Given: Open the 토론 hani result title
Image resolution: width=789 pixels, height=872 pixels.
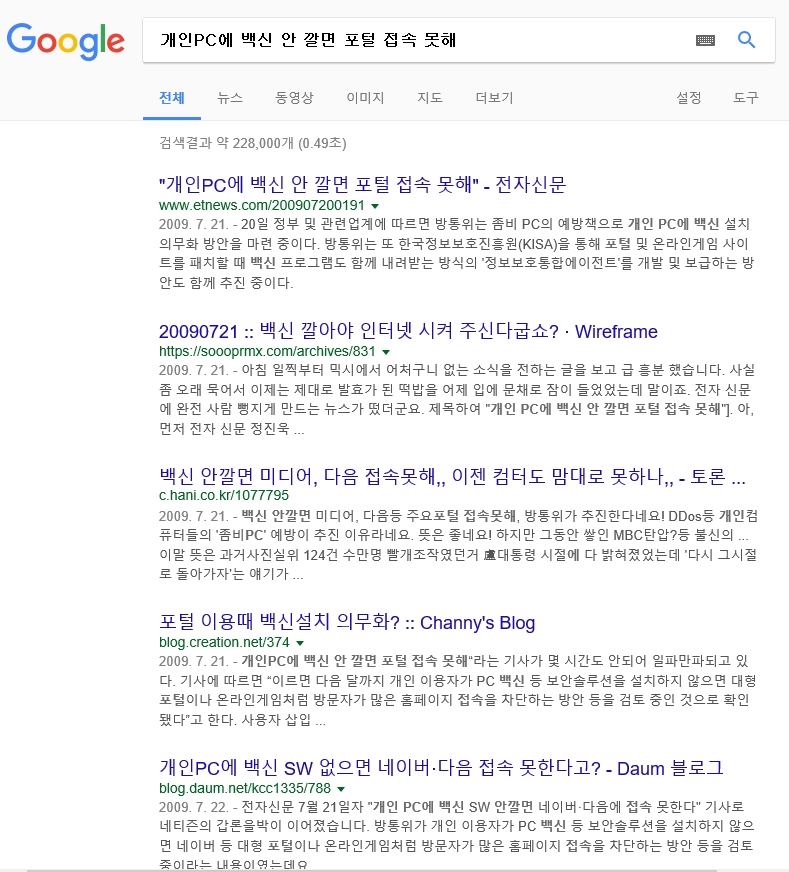Looking at the screenshot, I should [x=452, y=476].
